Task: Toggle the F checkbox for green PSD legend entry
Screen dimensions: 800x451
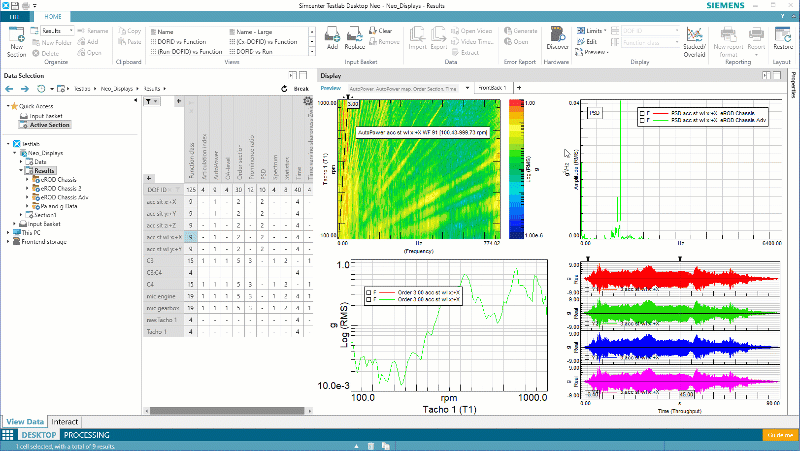Action: coord(642,120)
